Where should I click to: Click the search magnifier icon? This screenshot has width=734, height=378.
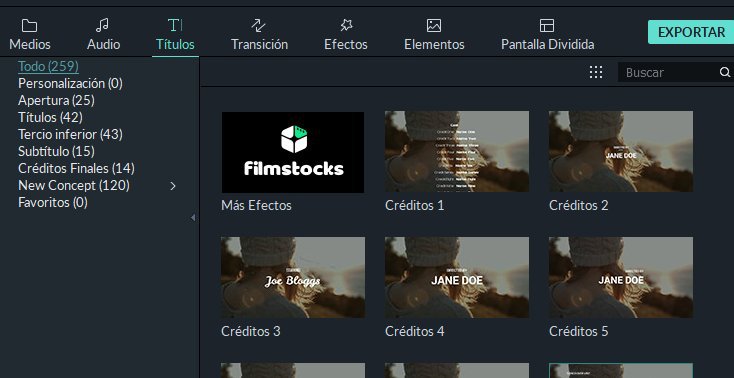pyautogui.click(x=724, y=72)
